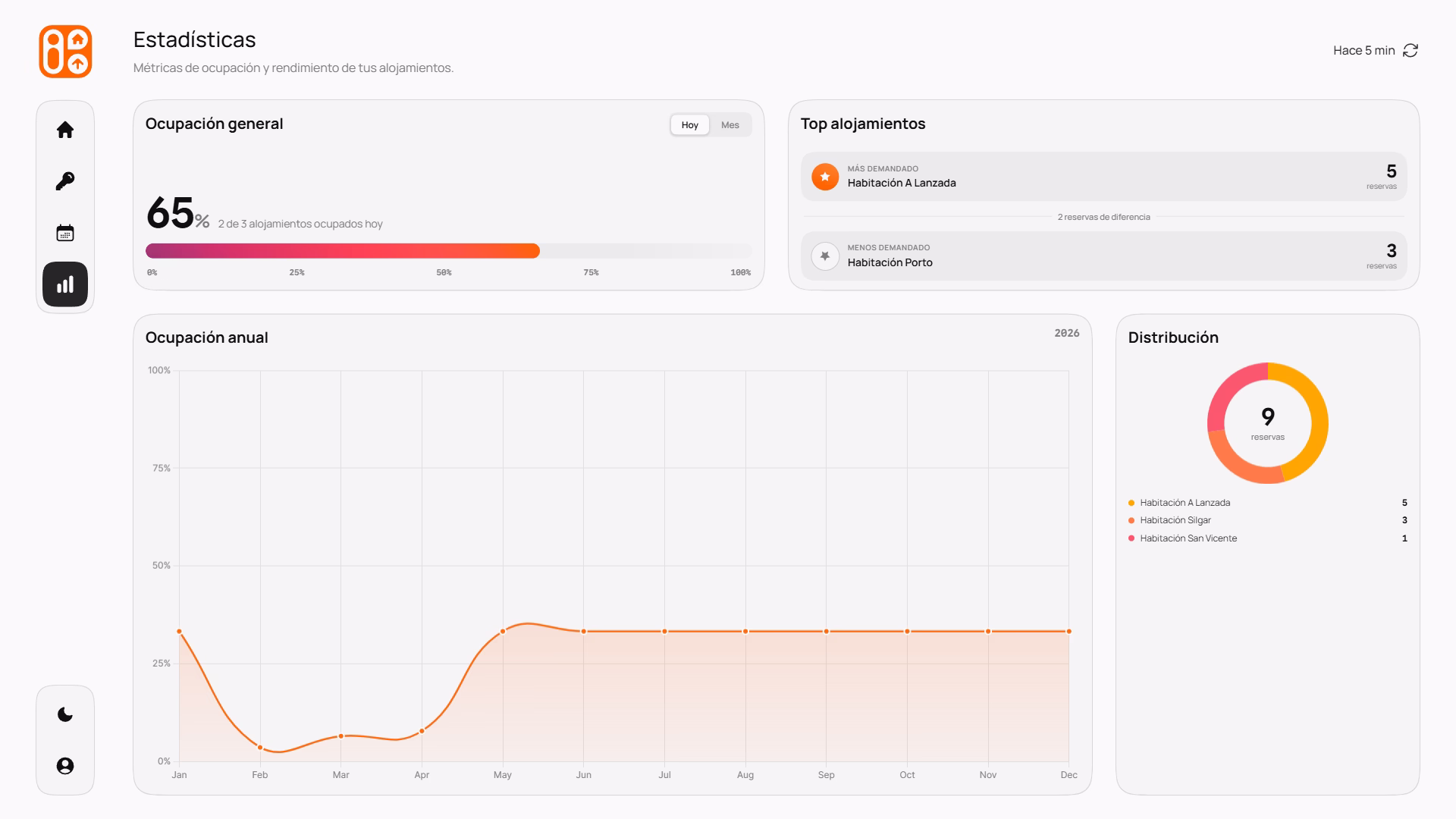Click the June data point
This screenshot has height=819, width=1456.
584,632
